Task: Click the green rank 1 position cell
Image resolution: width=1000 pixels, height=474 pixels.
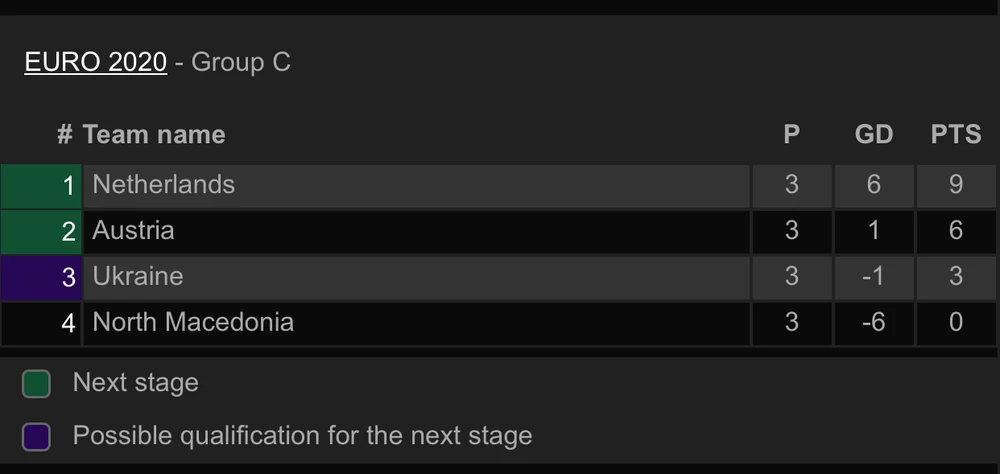Action: pos(41,186)
